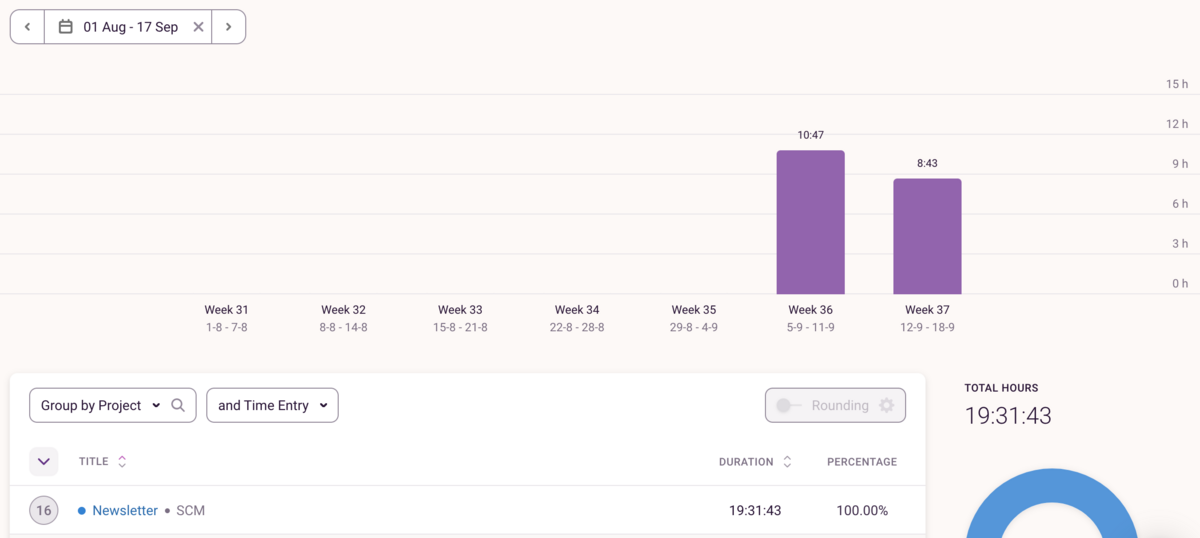Image resolution: width=1200 pixels, height=538 pixels.
Task: Click the 01 Aug - 17 Sep date field
Action: click(130, 27)
